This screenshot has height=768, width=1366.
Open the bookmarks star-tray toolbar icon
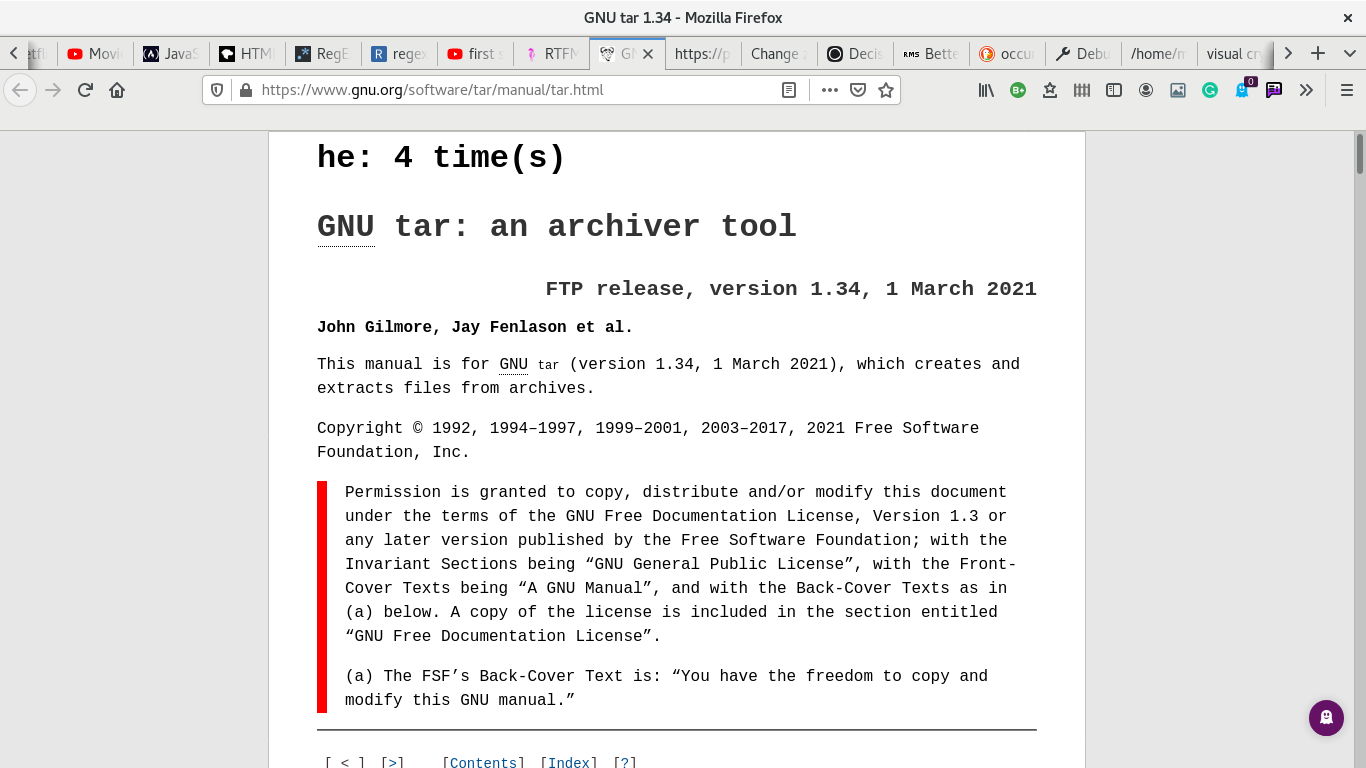(1050, 90)
